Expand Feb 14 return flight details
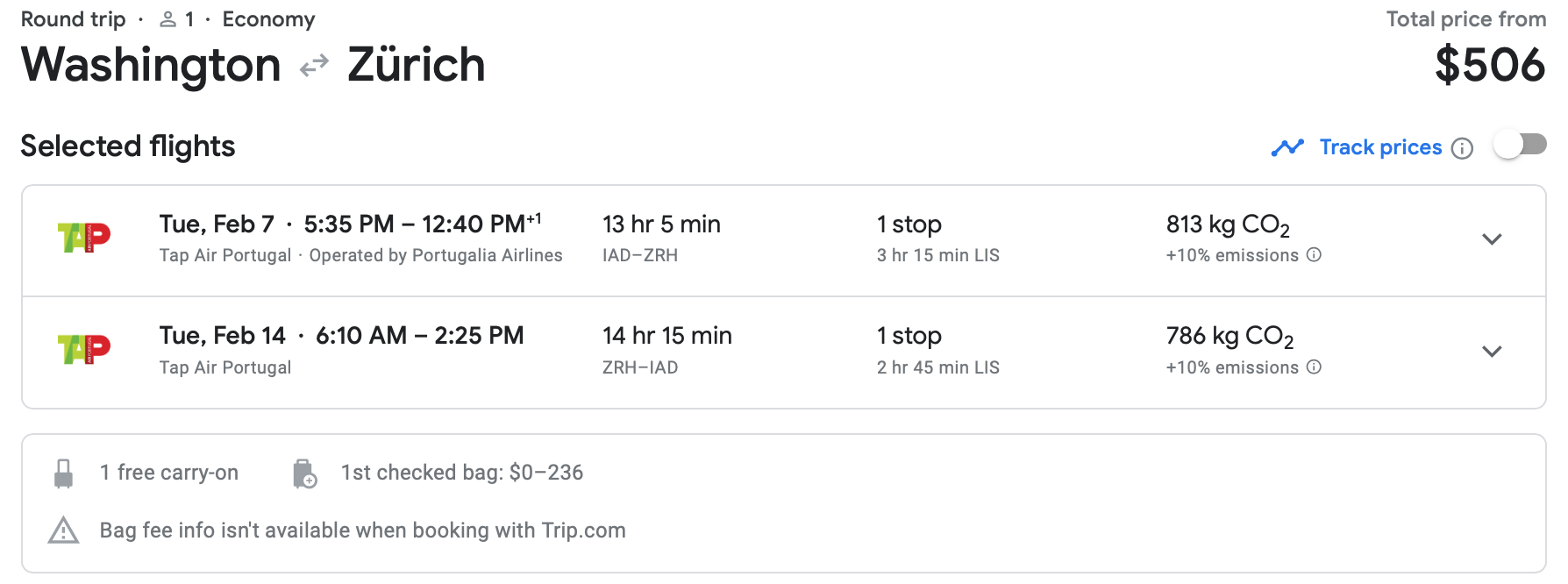 point(1492,352)
